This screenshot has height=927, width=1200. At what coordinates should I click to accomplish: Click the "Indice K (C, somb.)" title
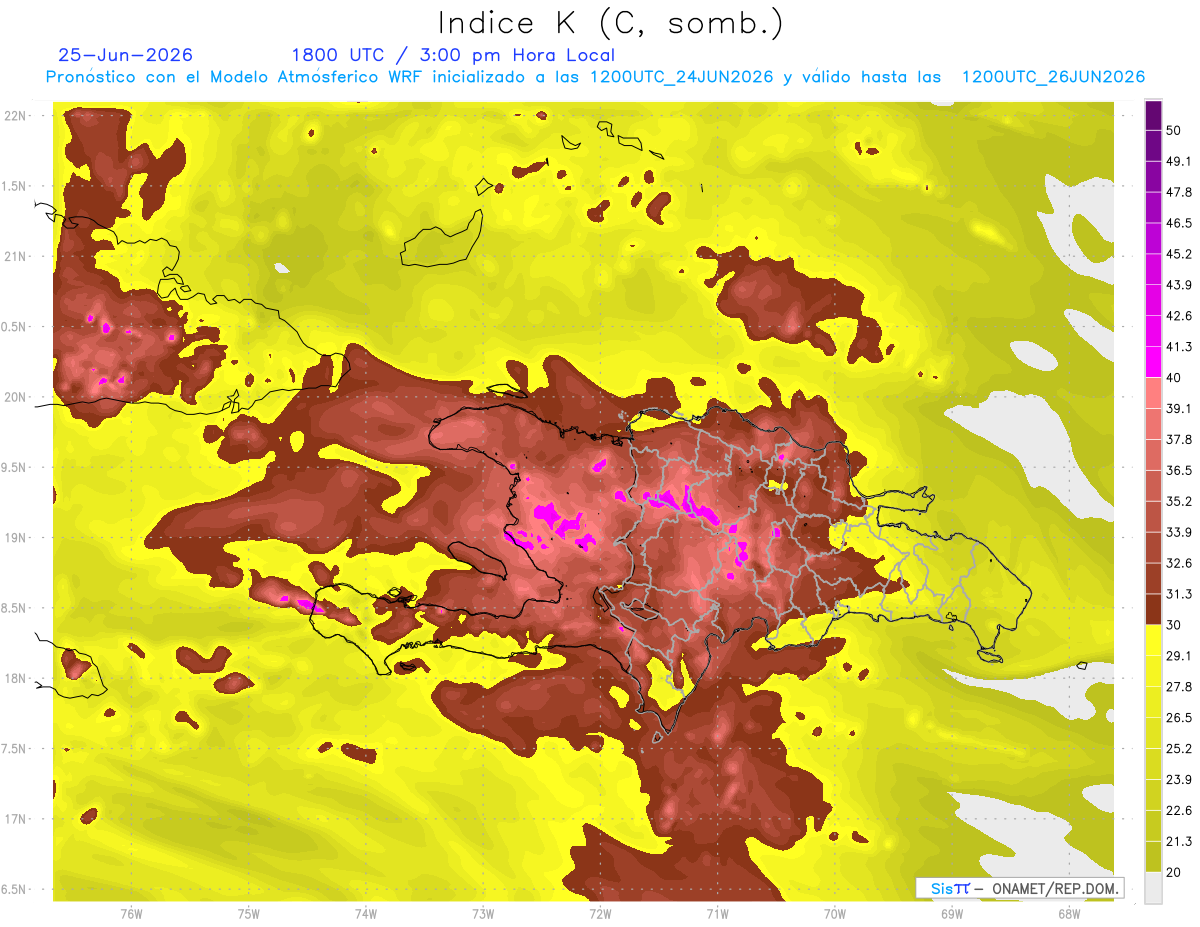tap(610, 23)
